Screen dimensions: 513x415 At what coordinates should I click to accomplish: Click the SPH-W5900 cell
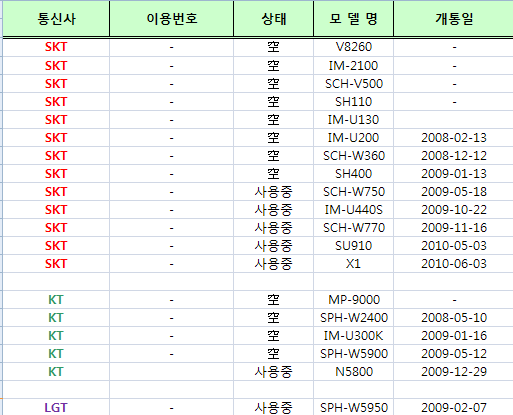(354, 354)
